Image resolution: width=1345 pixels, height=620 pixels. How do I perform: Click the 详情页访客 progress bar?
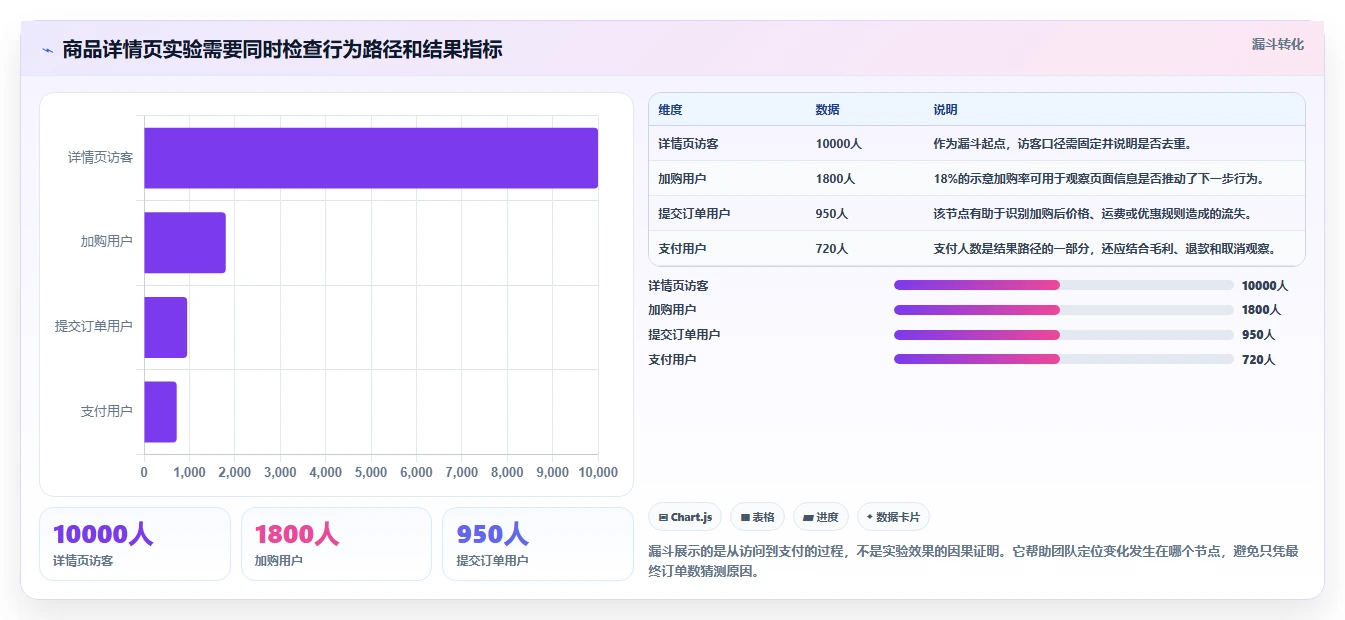[x=1063, y=286]
